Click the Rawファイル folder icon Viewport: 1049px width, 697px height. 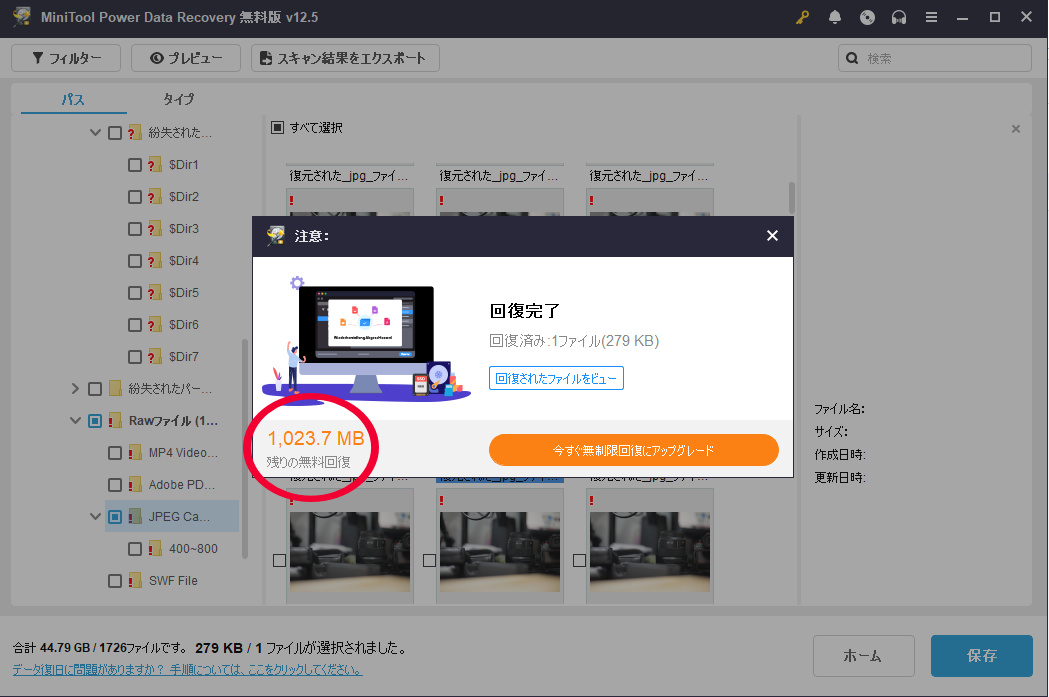(115, 421)
